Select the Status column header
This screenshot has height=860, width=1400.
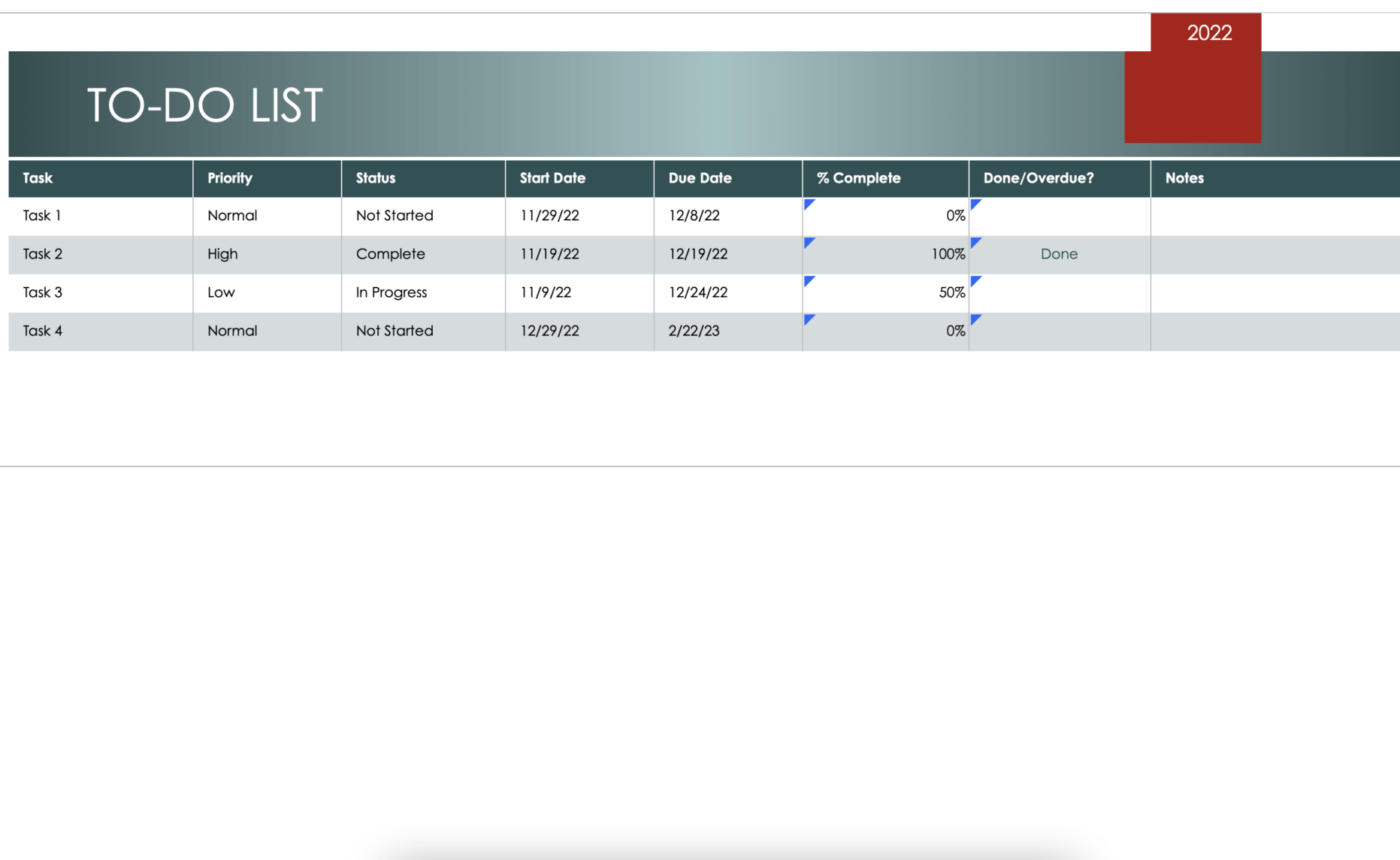[375, 178]
